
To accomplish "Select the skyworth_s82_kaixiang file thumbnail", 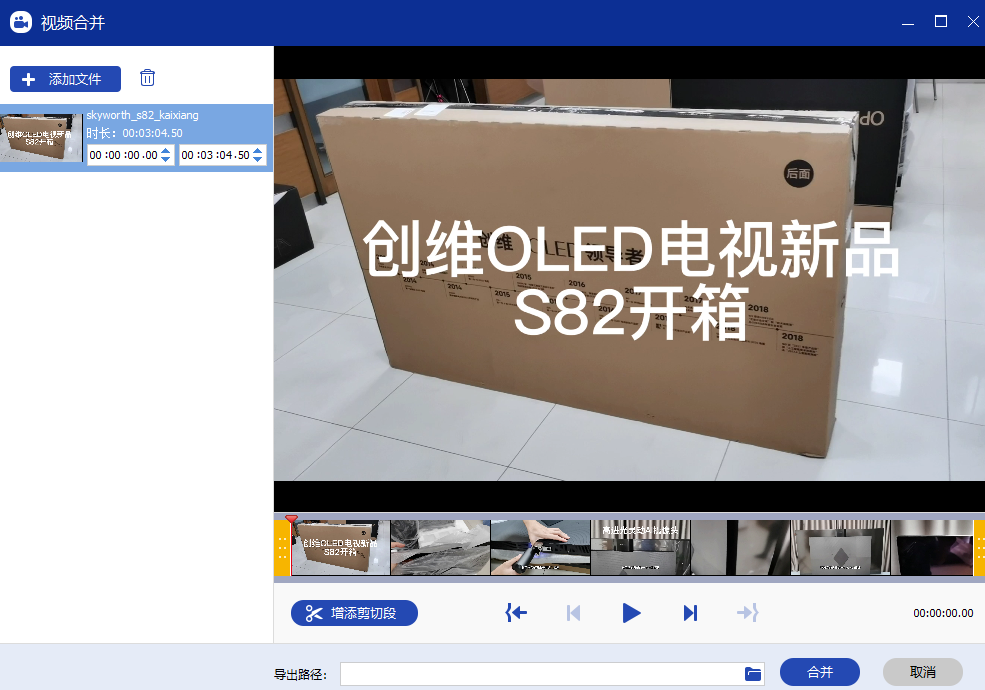I will click(41, 138).
